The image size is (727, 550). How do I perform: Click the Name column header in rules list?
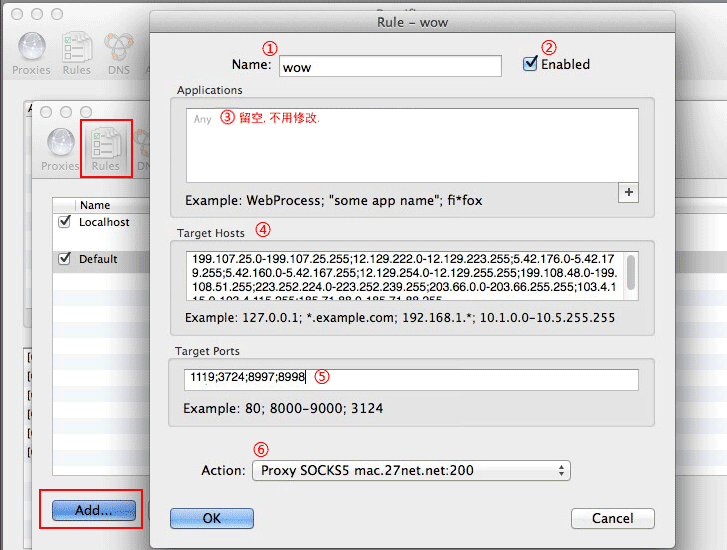(x=95, y=205)
